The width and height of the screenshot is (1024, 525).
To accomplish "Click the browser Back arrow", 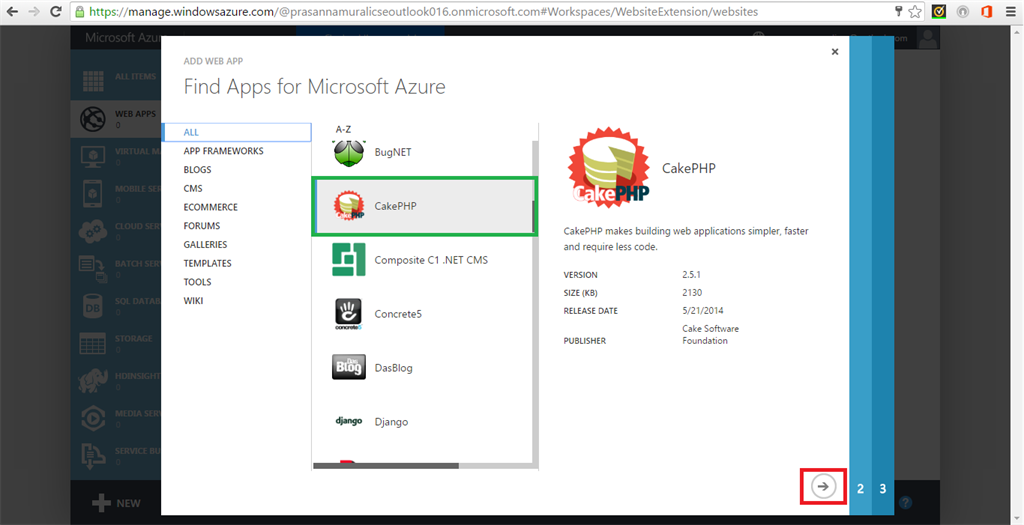I will (x=12, y=11).
